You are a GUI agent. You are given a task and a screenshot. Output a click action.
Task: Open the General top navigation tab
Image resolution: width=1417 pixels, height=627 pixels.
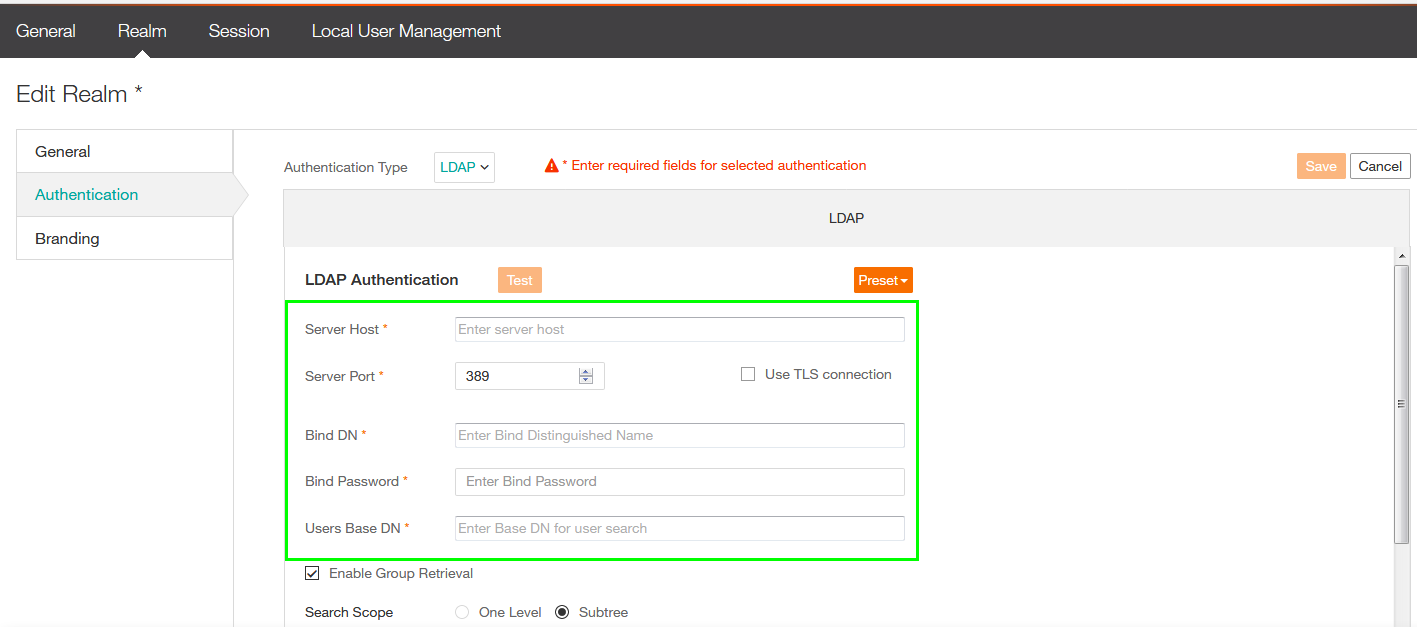[46, 31]
